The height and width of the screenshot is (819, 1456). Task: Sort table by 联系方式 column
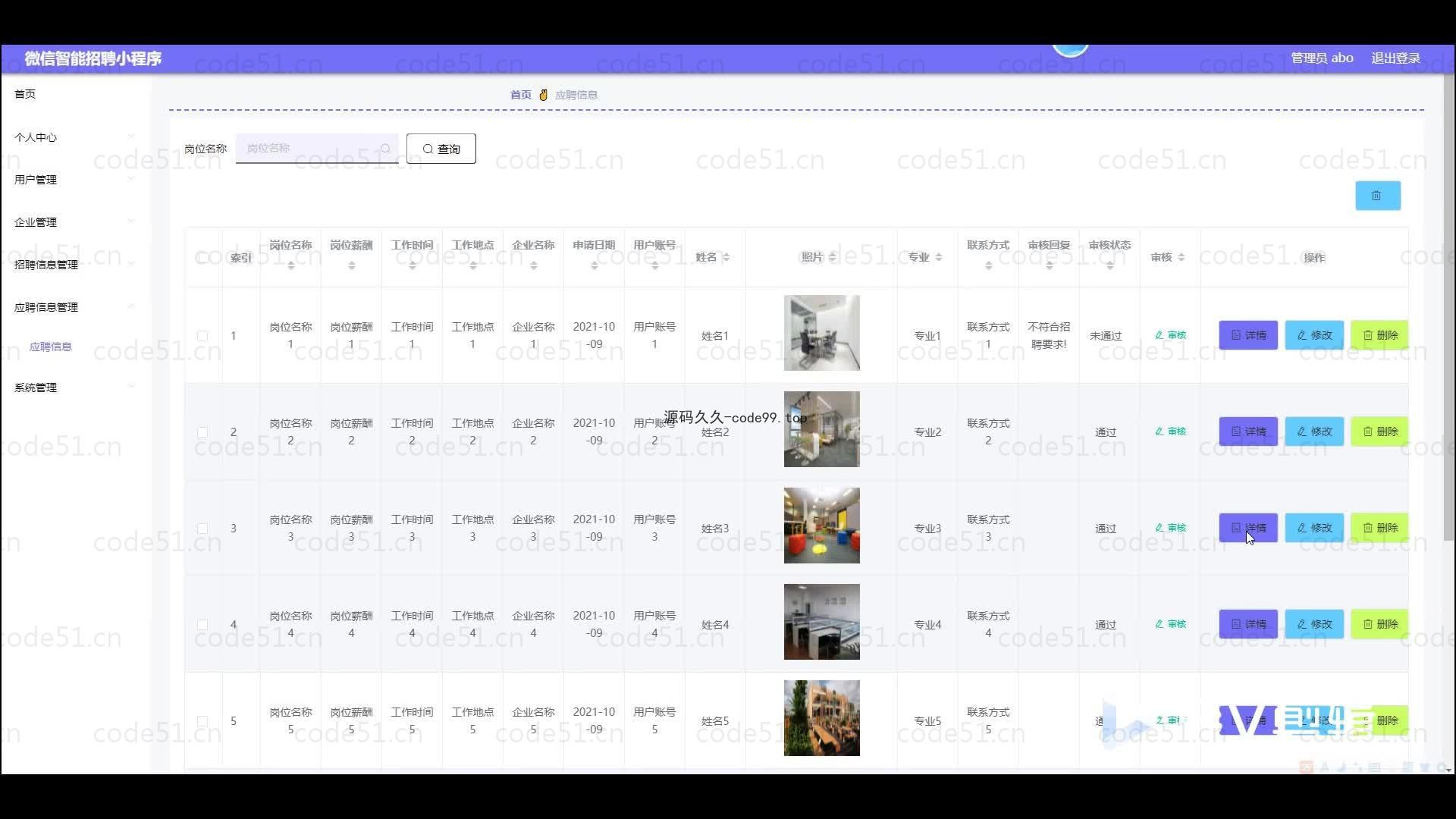988,265
